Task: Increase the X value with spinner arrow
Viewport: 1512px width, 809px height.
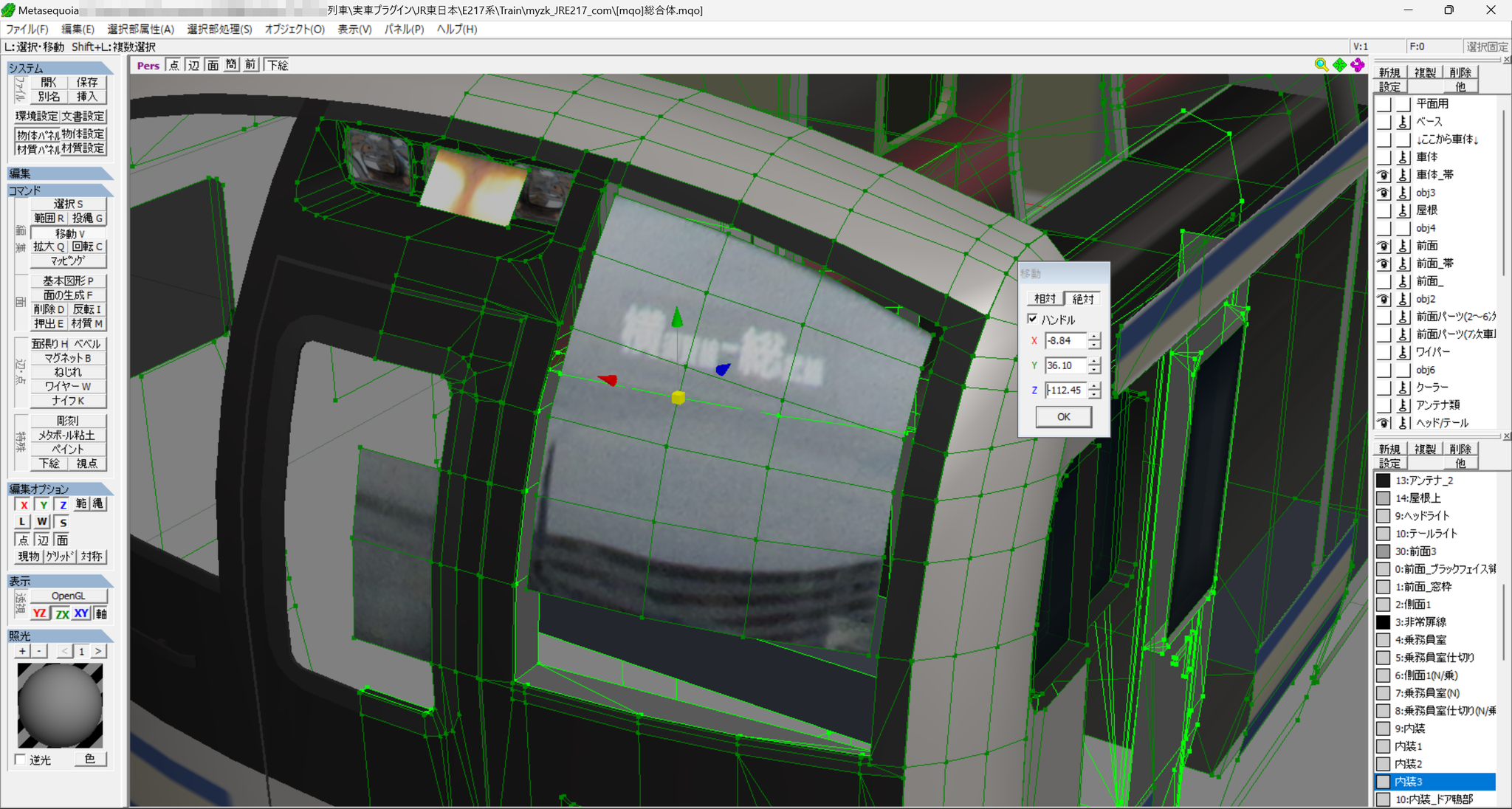Action: [1094, 337]
